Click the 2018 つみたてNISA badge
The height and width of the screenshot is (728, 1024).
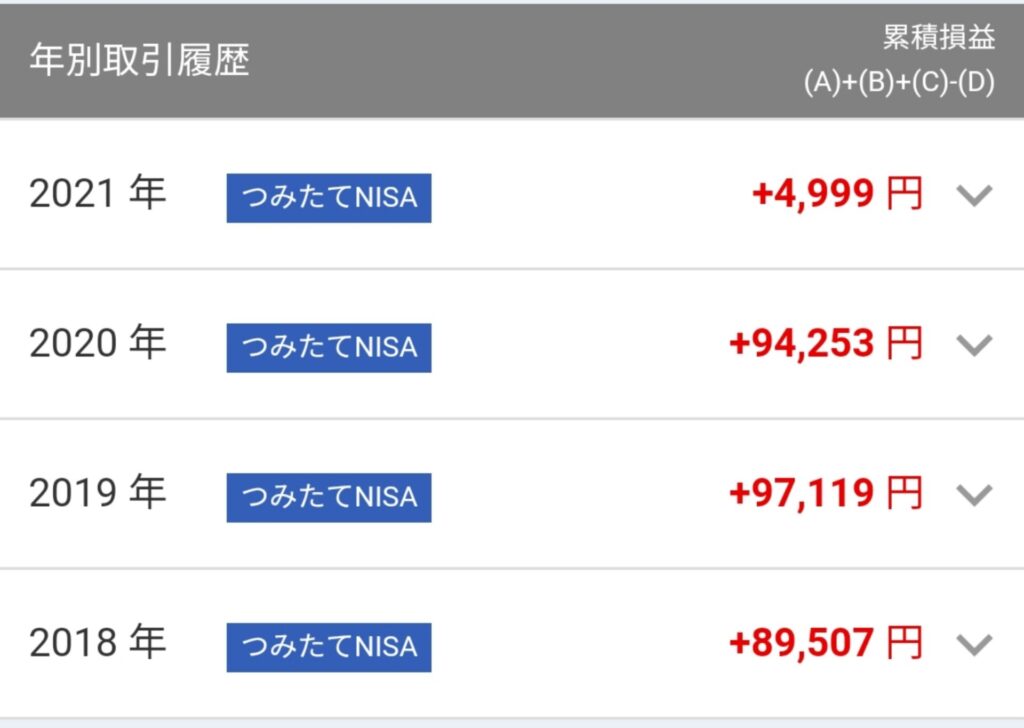tap(328, 647)
